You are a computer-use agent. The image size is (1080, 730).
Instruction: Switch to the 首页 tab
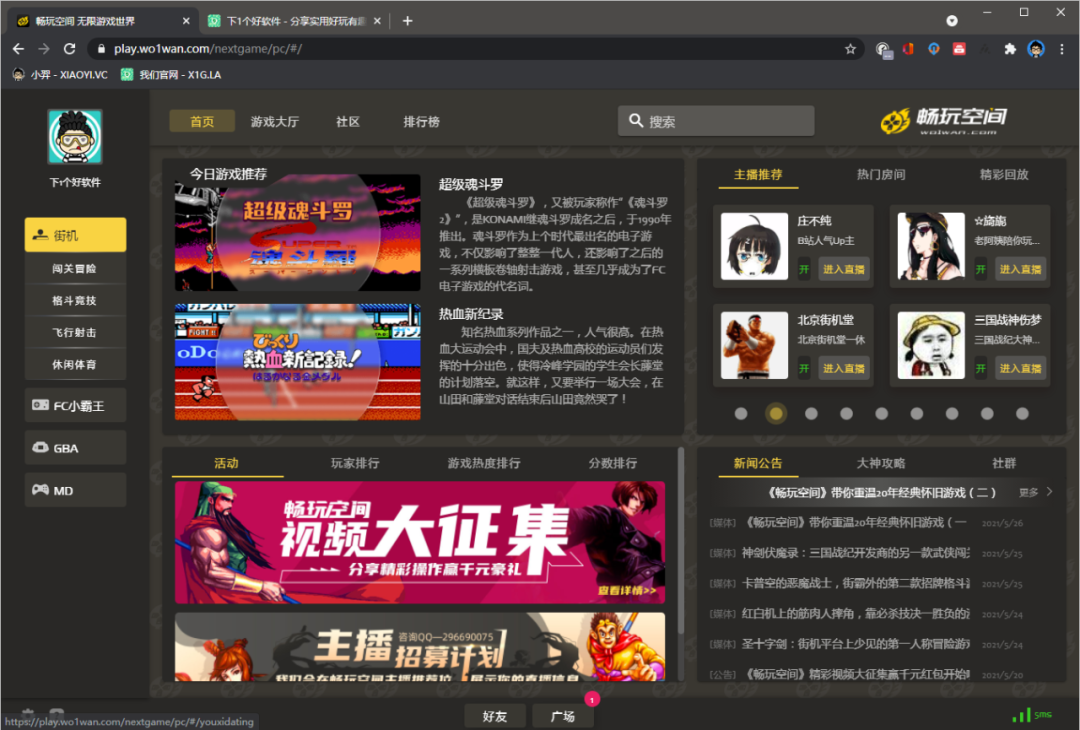[202, 121]
